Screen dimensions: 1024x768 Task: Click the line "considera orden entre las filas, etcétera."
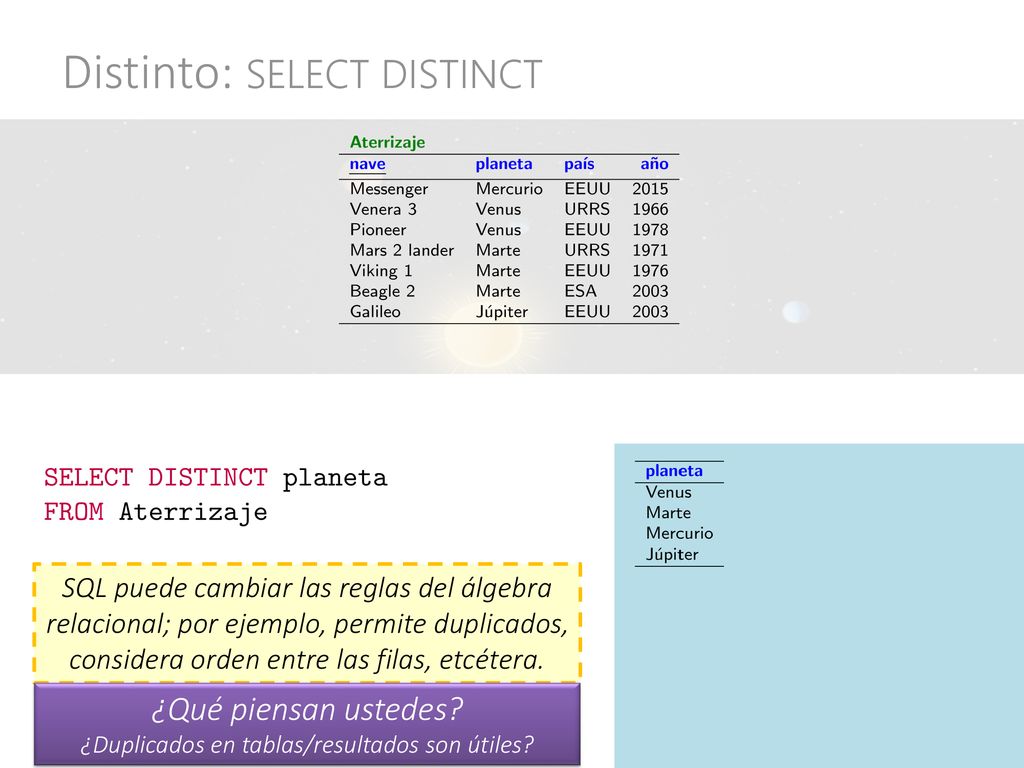[307, 660]
